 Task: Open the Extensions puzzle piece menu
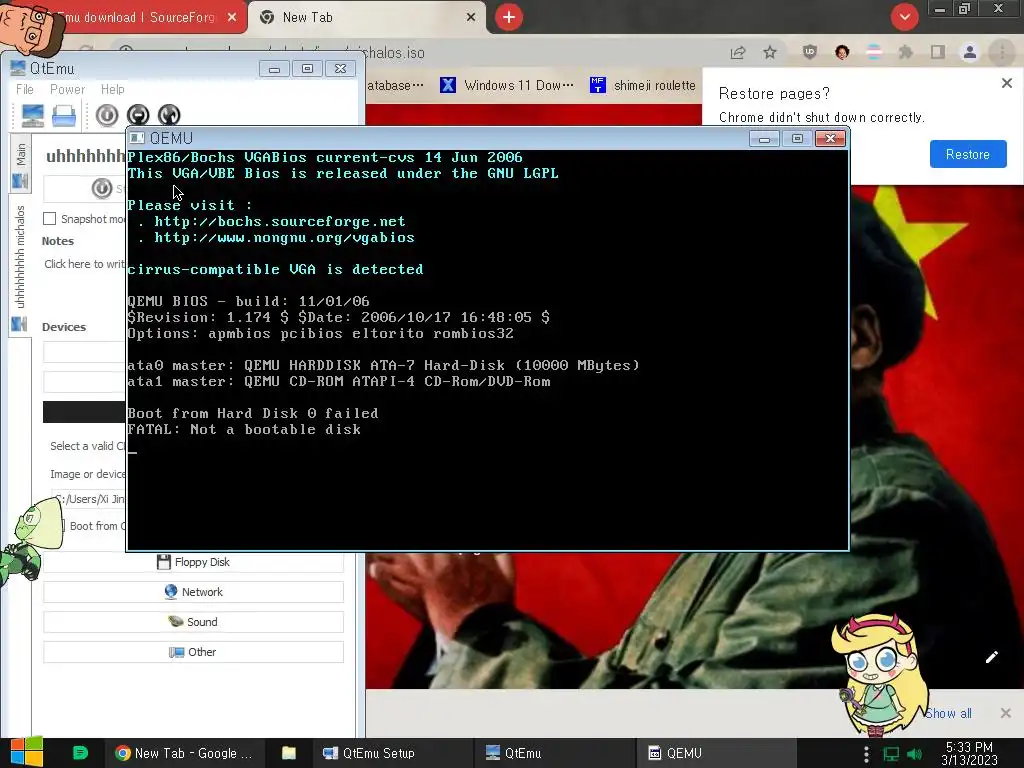tap(906, 53)
